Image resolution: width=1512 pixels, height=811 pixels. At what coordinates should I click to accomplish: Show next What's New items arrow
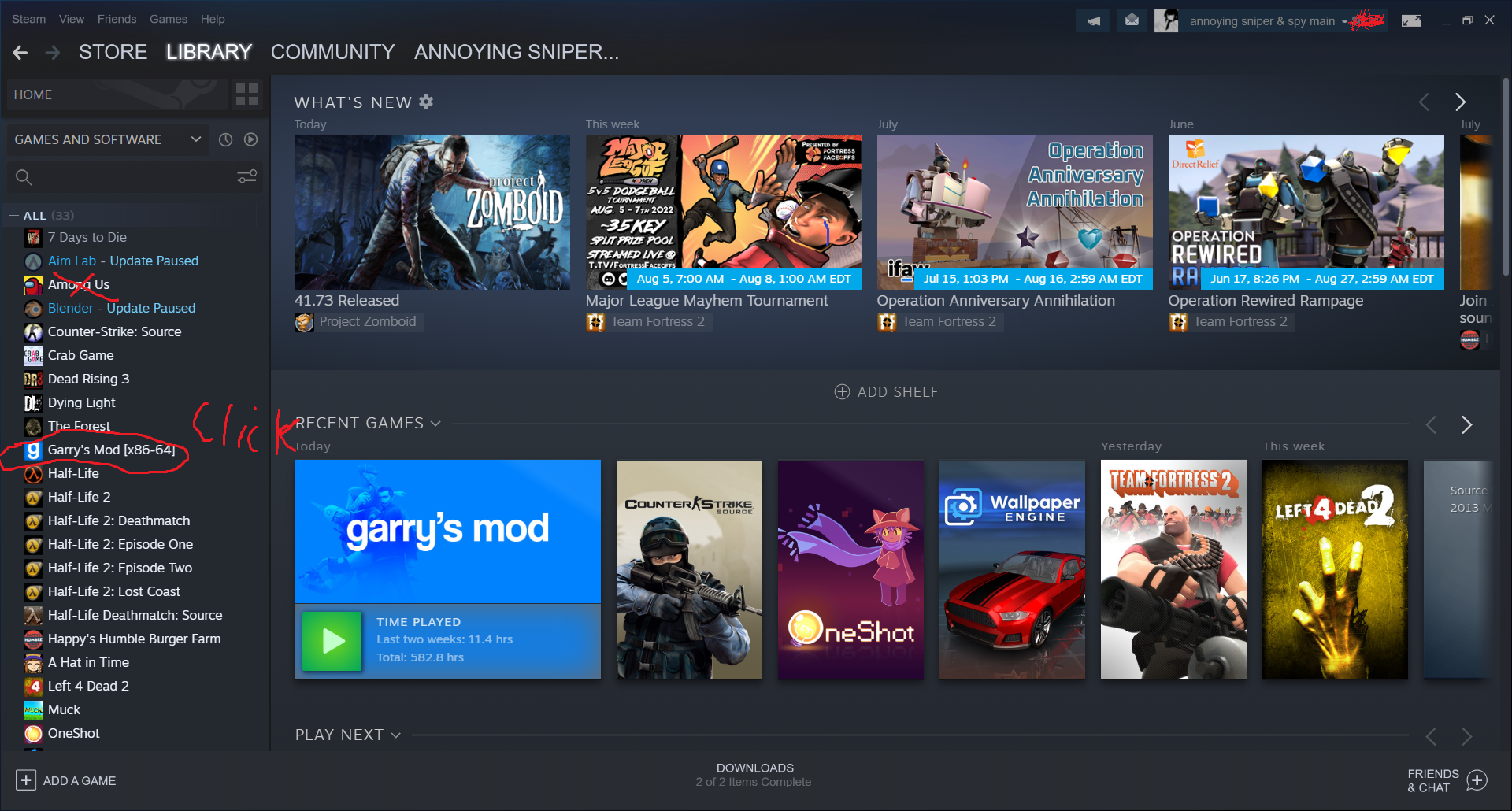point(1460,102)
